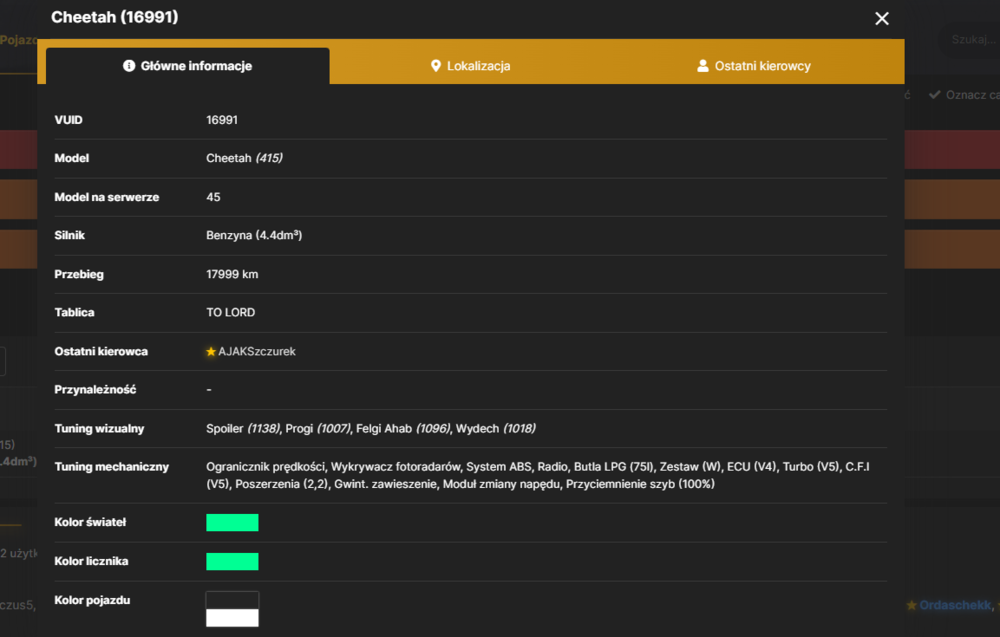Open driver AJAKSzczurek profile link

(256, 351)
